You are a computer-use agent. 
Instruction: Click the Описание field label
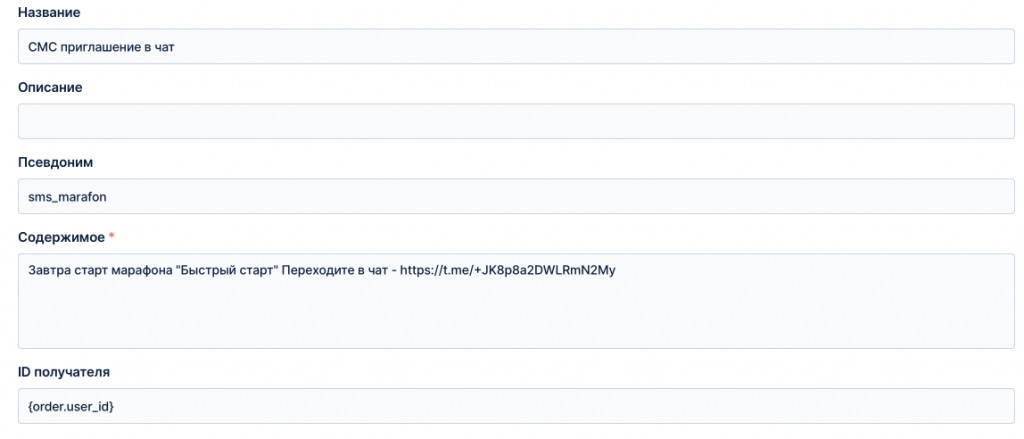(x=50, y=88)
